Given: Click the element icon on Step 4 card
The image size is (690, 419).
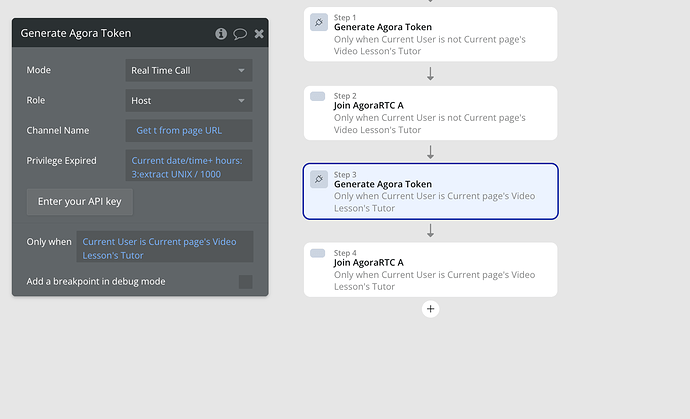Looking at the screenshot, I should [317, 253].
